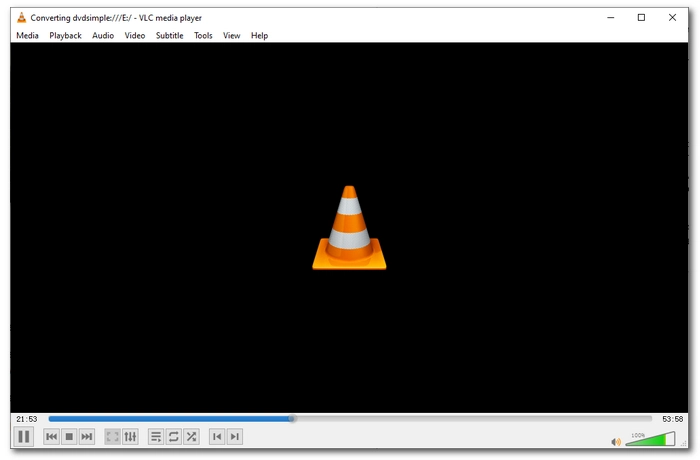
Task: Minimize the VLC window
Action: pos(611,17)
